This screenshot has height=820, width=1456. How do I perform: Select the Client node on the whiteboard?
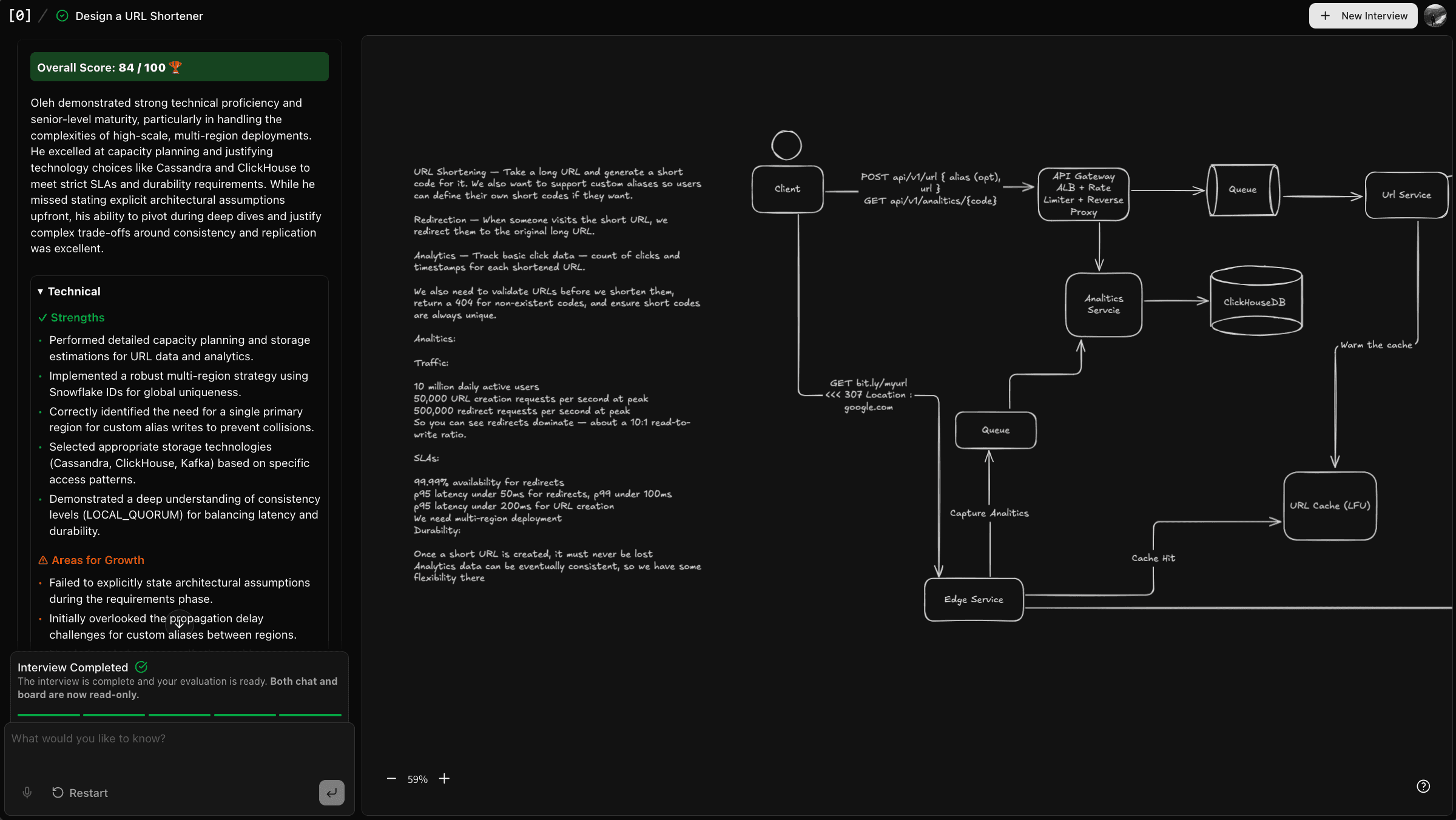787,189
